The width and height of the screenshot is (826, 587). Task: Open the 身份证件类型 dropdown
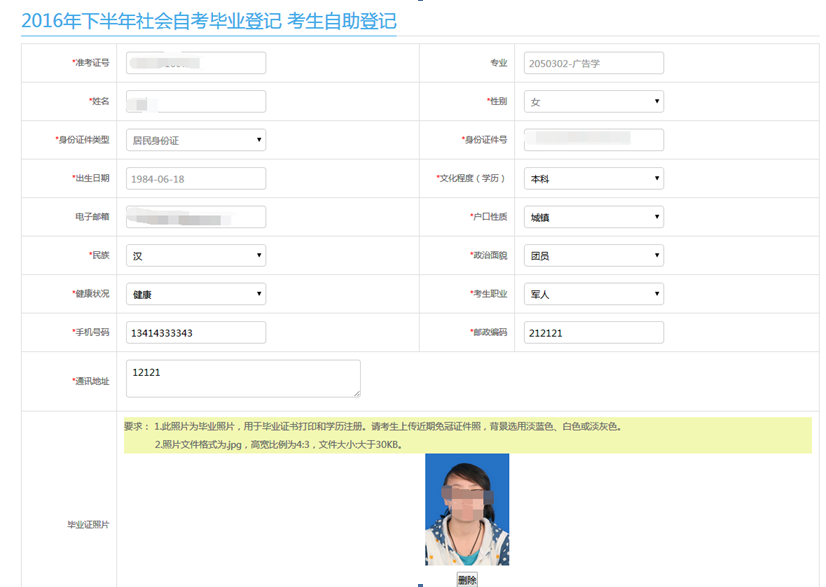coord(196,140)
